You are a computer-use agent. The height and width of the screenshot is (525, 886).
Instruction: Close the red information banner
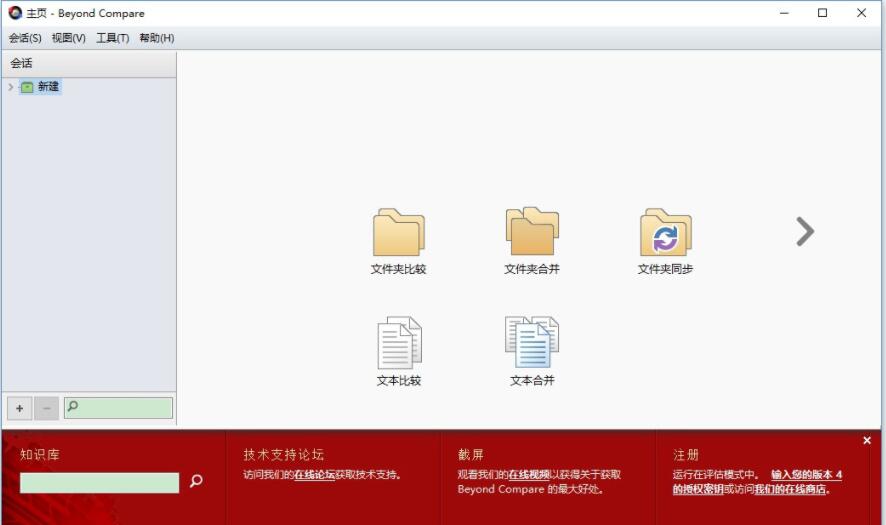click(867, 440)
